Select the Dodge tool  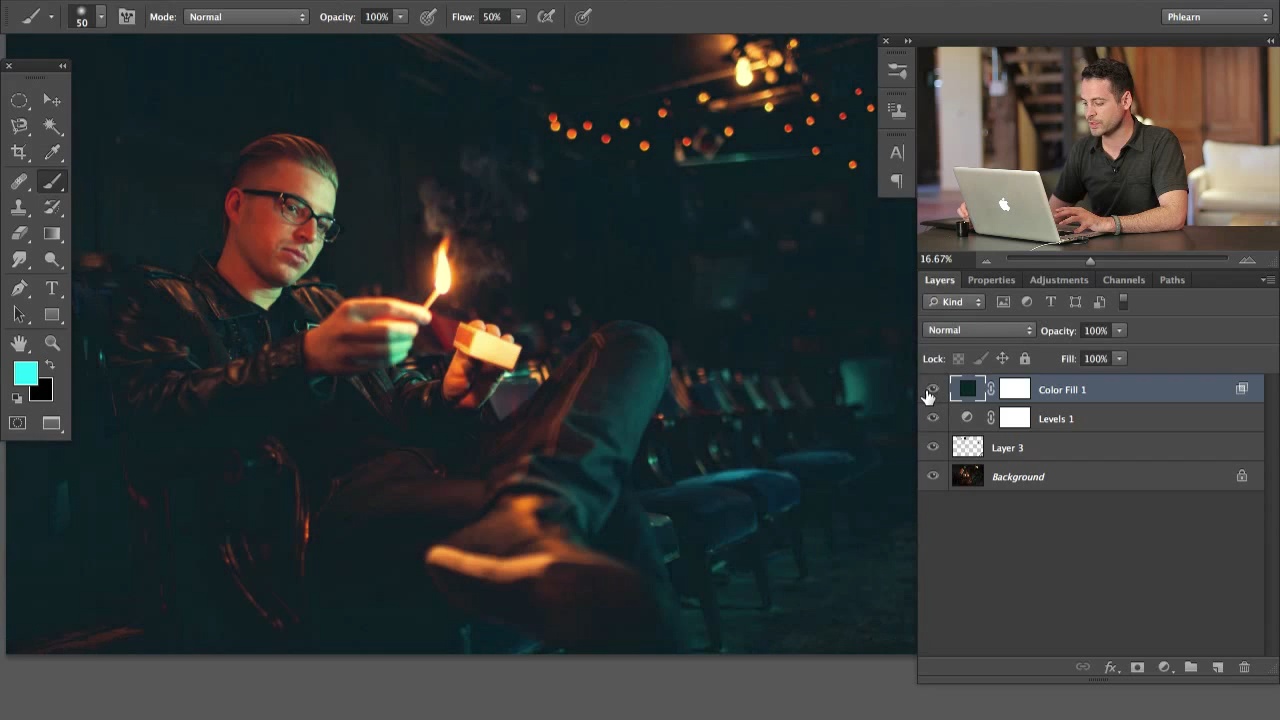(x=52, y=260)
